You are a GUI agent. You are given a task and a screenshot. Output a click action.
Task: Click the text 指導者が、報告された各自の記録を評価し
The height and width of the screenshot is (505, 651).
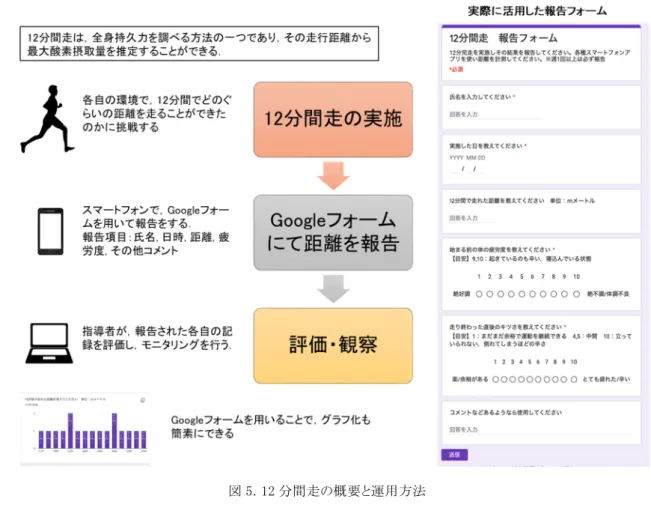point(157,338)
